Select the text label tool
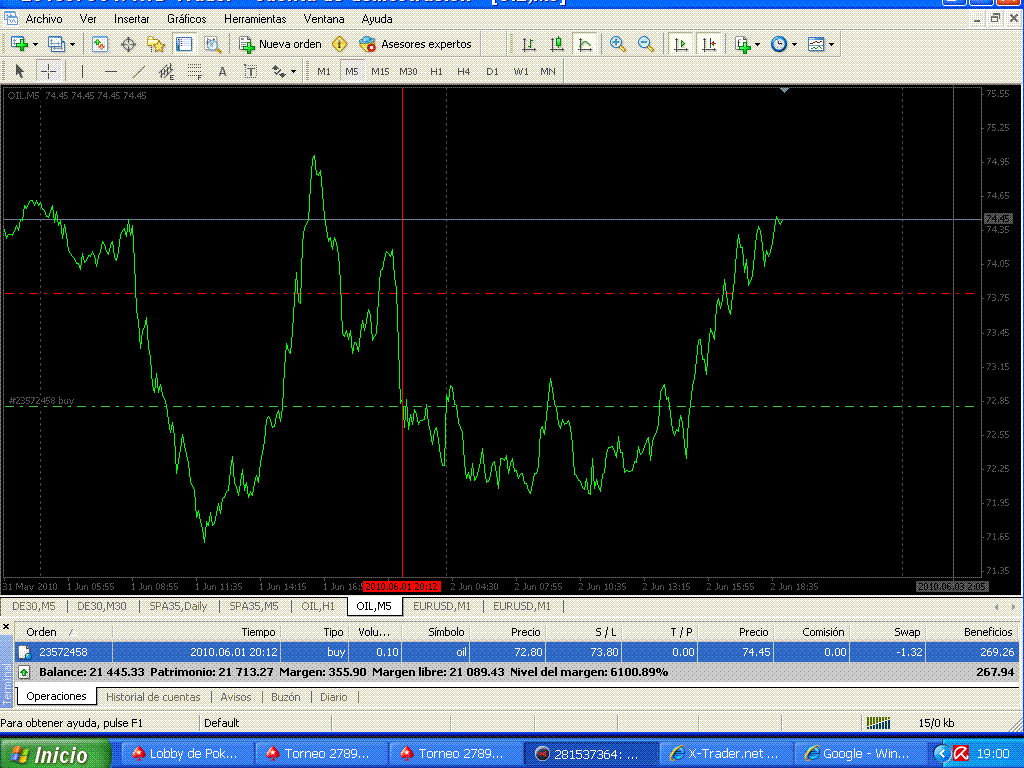Screen dimensions: 1024x768 [x=250, y=71]
